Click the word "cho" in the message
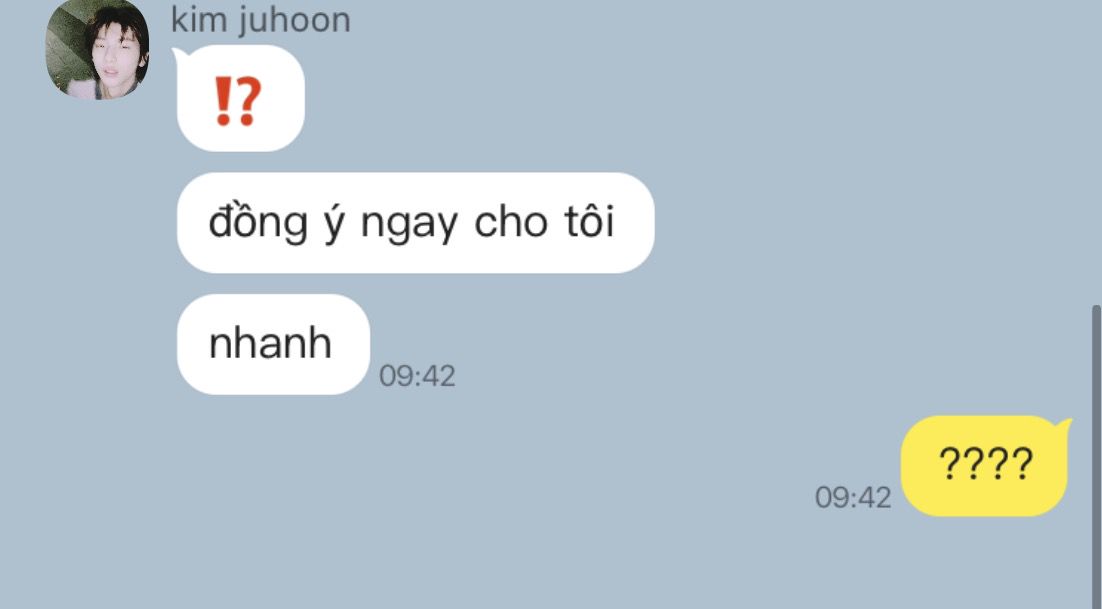1102x609 pixels. click(511, 222)
